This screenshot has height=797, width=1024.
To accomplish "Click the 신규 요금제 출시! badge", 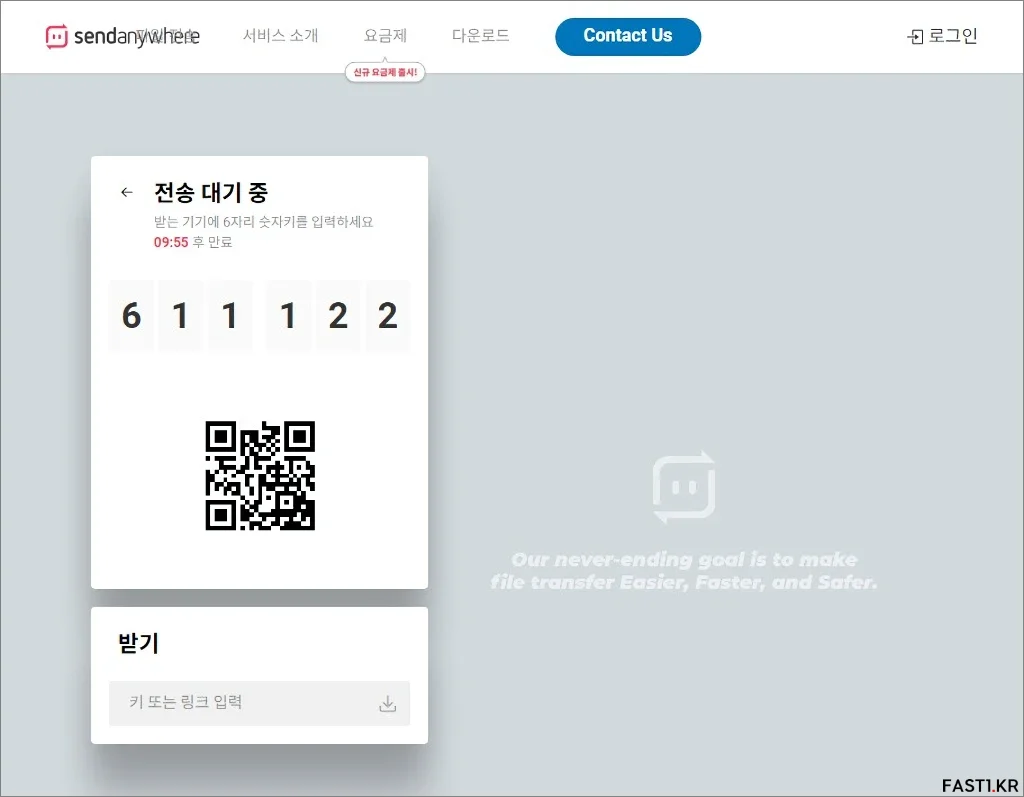I will coord(385,72).
